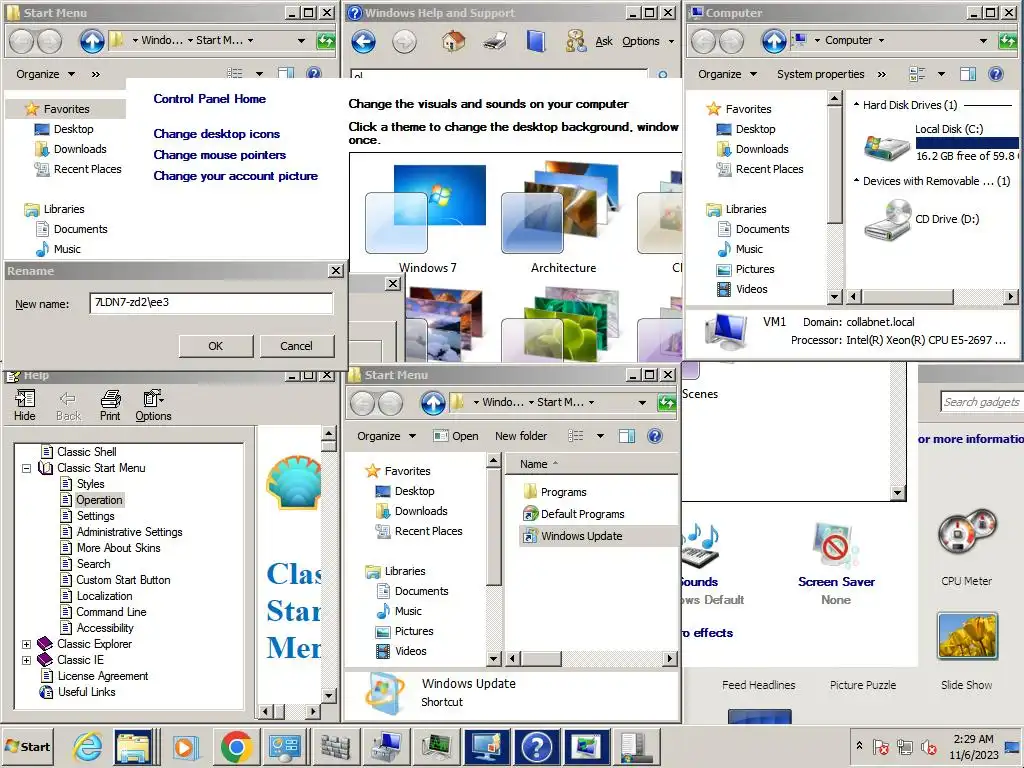The width and height of the screenshot is (1024, 768).
Task: Select Architecture theme thumbnail
Action: [563, 219]
